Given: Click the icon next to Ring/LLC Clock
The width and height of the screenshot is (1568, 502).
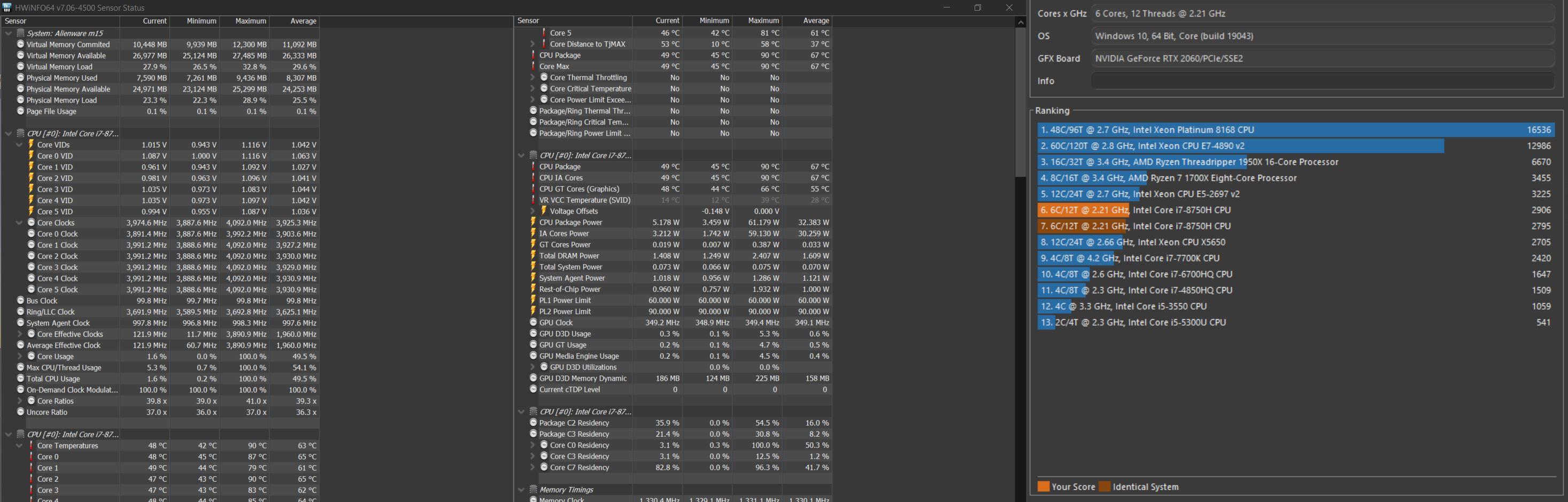Looking at the screenshot, I should [21, 312].
